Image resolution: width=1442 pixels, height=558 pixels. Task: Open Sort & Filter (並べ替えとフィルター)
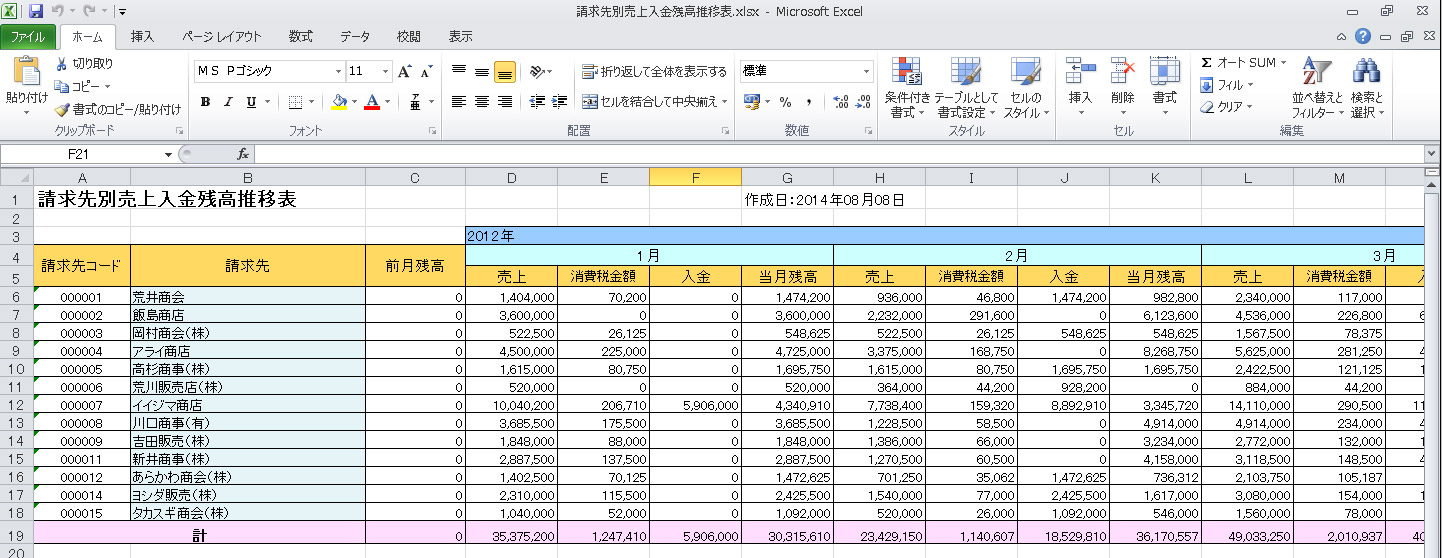(1316, 88)
